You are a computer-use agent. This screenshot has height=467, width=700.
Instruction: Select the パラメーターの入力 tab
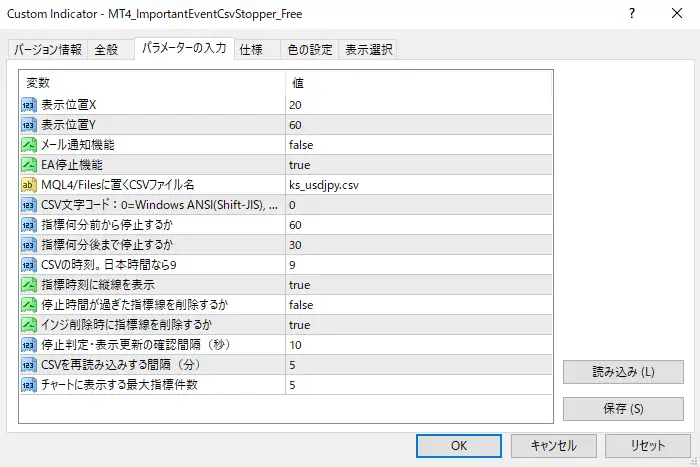coord(184,48)
